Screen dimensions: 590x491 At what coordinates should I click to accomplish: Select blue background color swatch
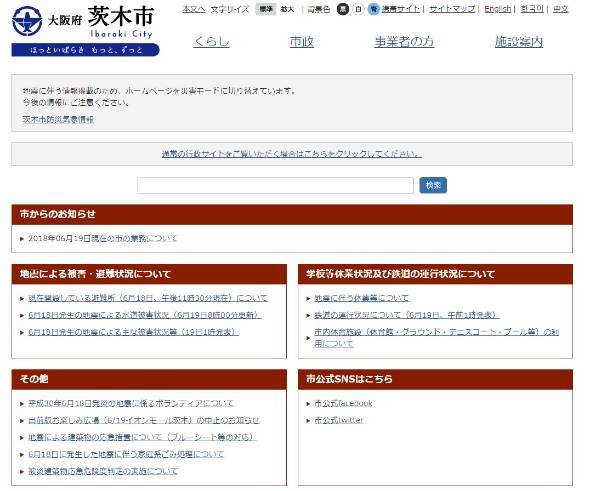click(373, 9)
